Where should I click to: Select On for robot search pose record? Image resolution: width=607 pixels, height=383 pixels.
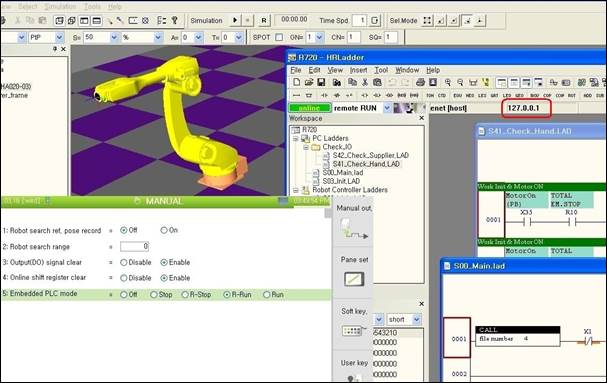164,230
